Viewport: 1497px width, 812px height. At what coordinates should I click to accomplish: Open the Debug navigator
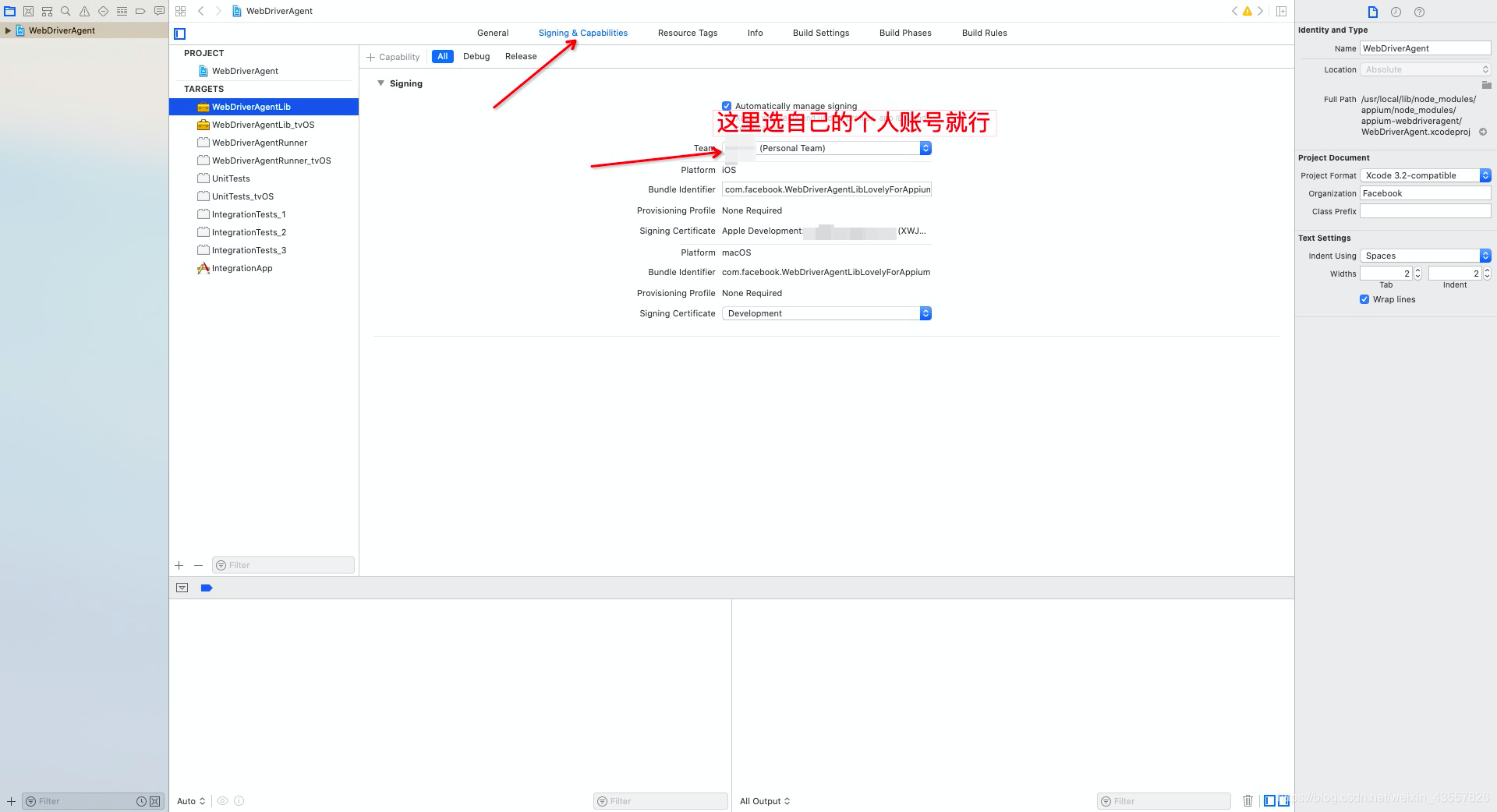pyautogui.click(x=122, y=11)
